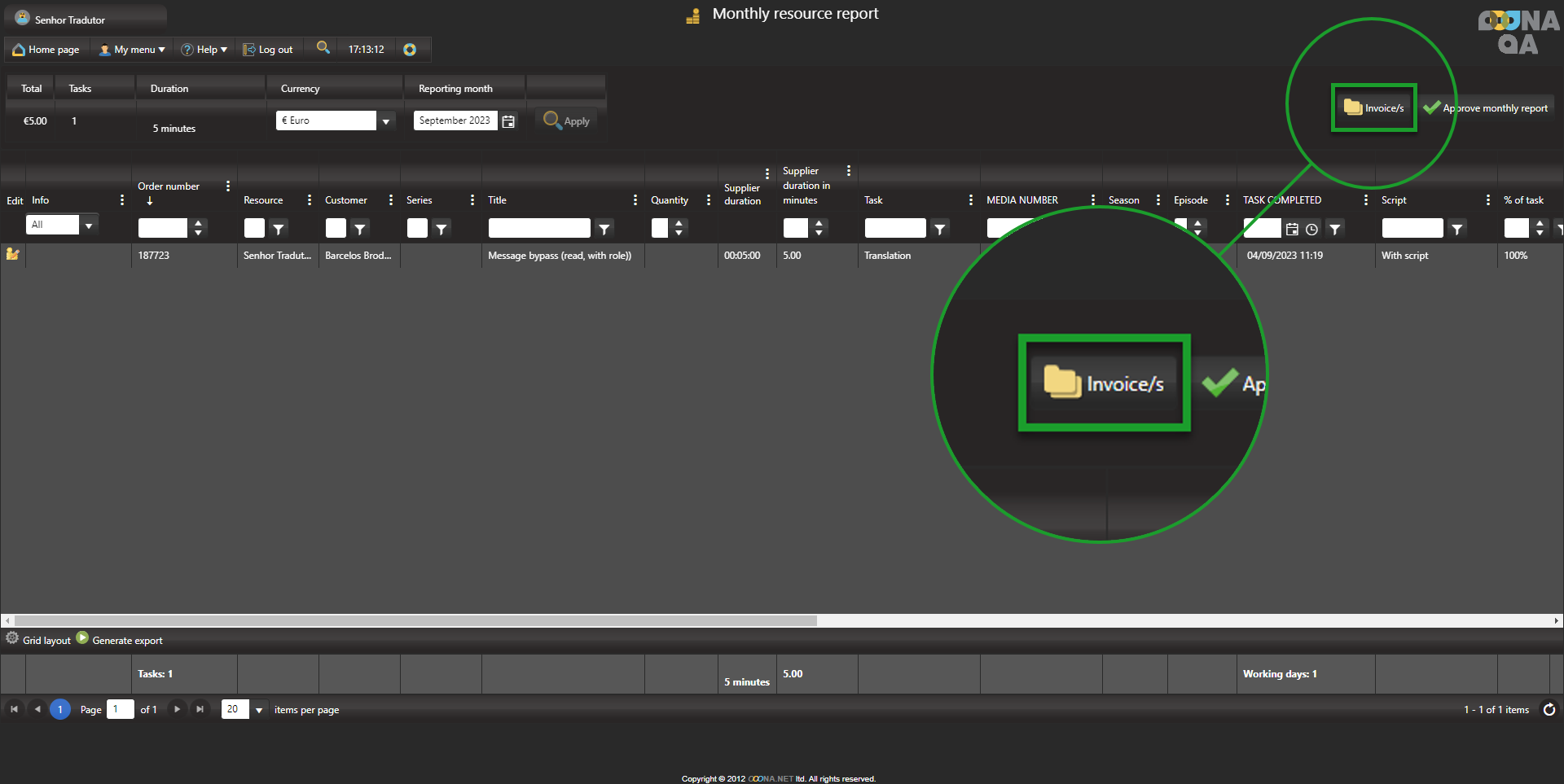Click the Invoice/s button
The width and height of the screenshot is (1564, 784).
click(1374, 107)
